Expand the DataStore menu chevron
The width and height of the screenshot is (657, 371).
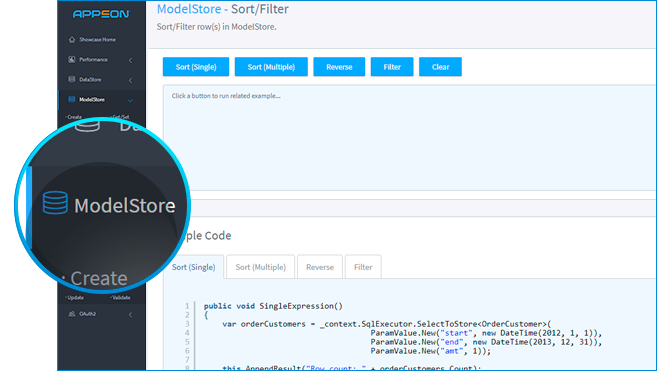(130, 80)
